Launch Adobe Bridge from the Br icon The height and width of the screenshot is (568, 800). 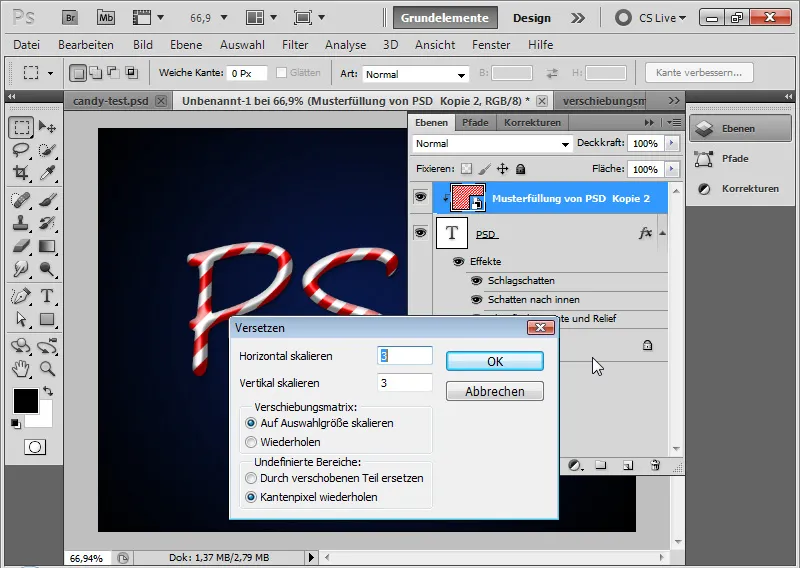tap(70, 18)
